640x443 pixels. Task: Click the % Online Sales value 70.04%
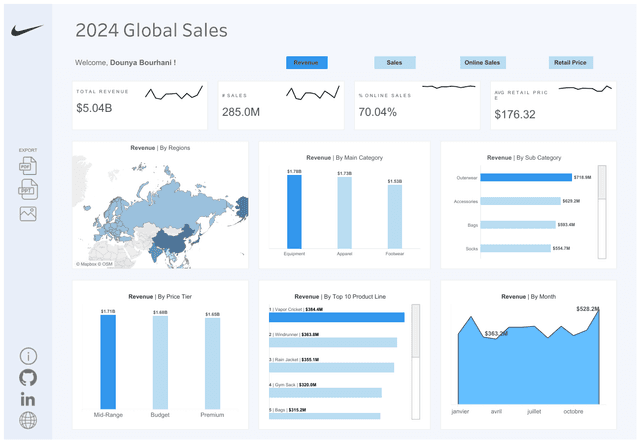[x=378, y=112]
